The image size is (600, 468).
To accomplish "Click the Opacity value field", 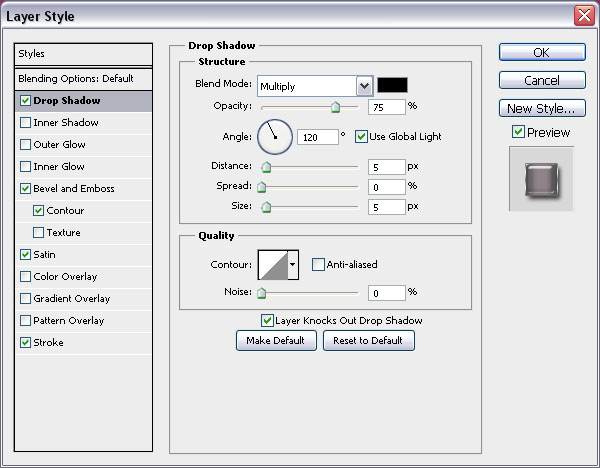I will tap(386, 107).
